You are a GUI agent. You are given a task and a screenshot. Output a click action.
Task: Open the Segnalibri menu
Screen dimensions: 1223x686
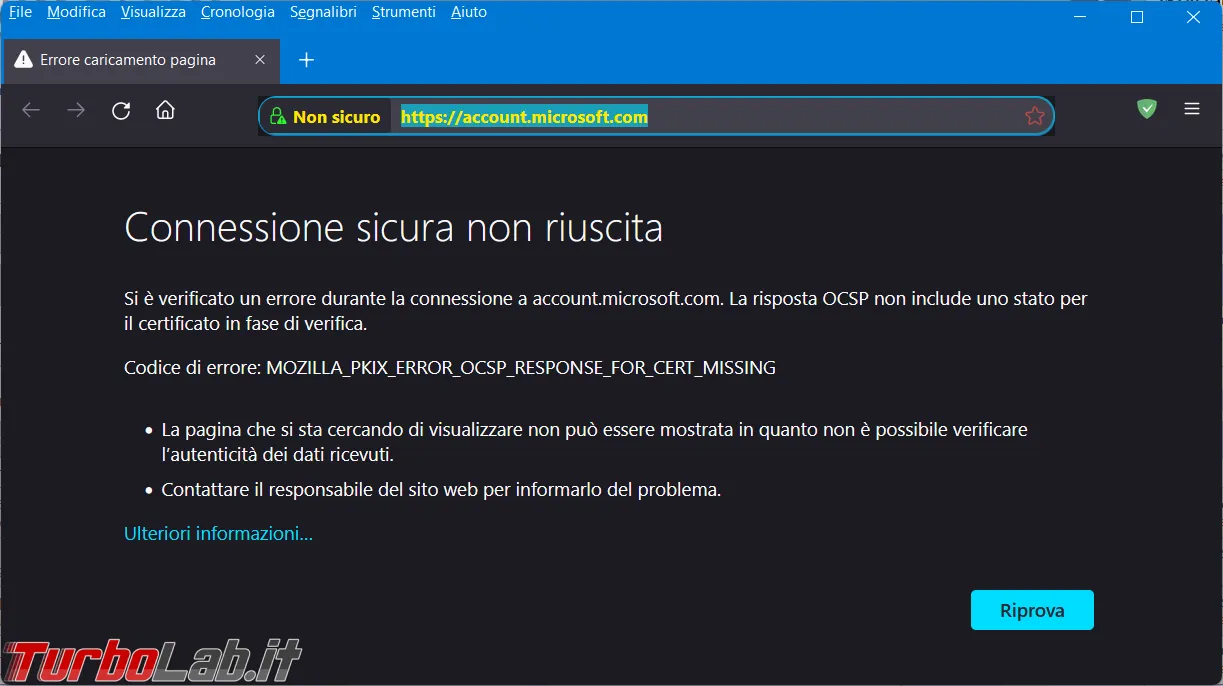tap(323, 12)
